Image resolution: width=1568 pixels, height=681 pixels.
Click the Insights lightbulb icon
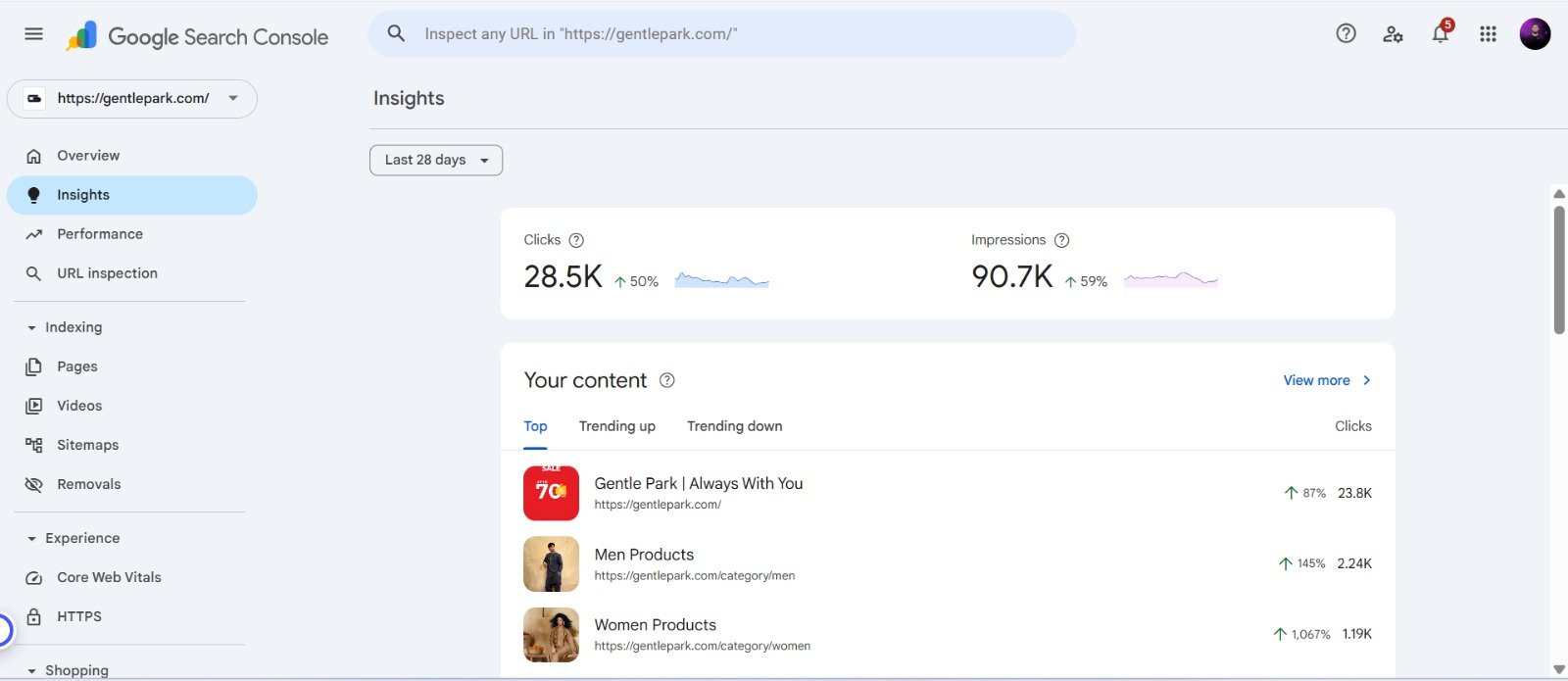pyautogui.click(x=33, y=195)
